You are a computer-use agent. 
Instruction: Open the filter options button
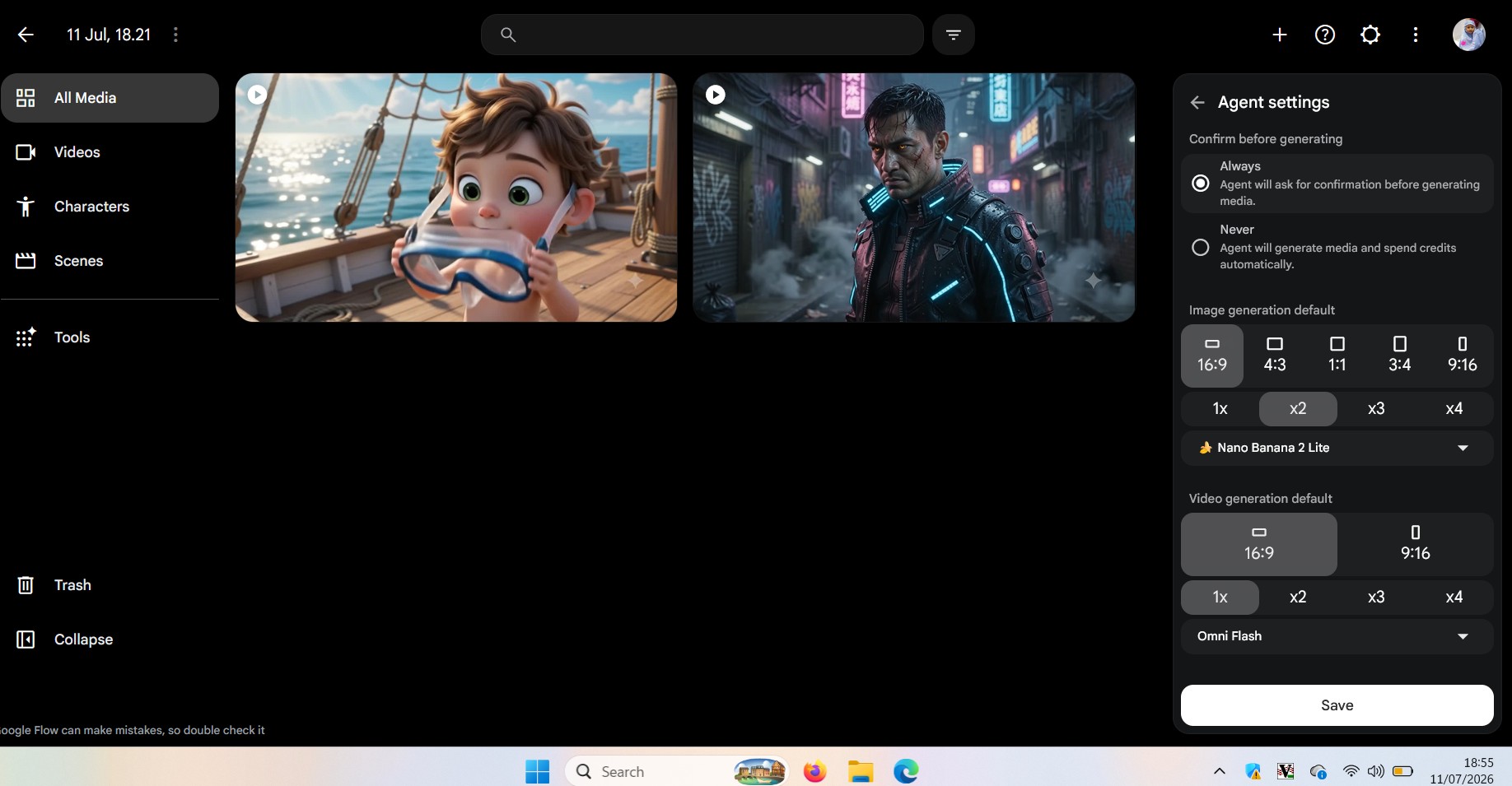click(x=954, y=35)
